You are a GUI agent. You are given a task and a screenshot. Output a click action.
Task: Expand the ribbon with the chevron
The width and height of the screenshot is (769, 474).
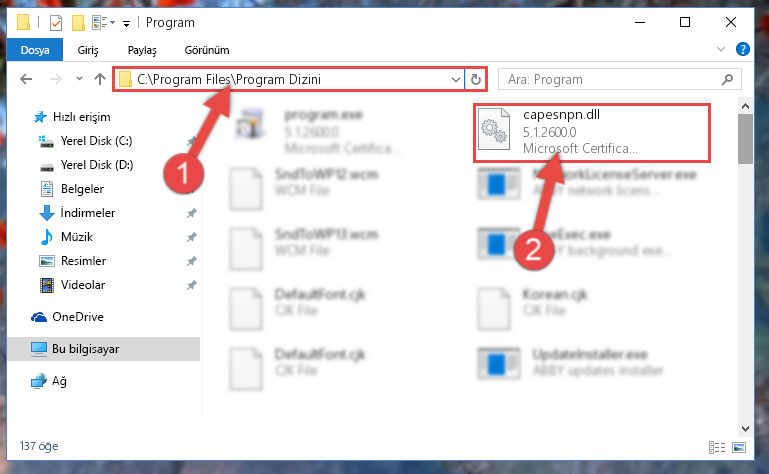tap(721, 49)
